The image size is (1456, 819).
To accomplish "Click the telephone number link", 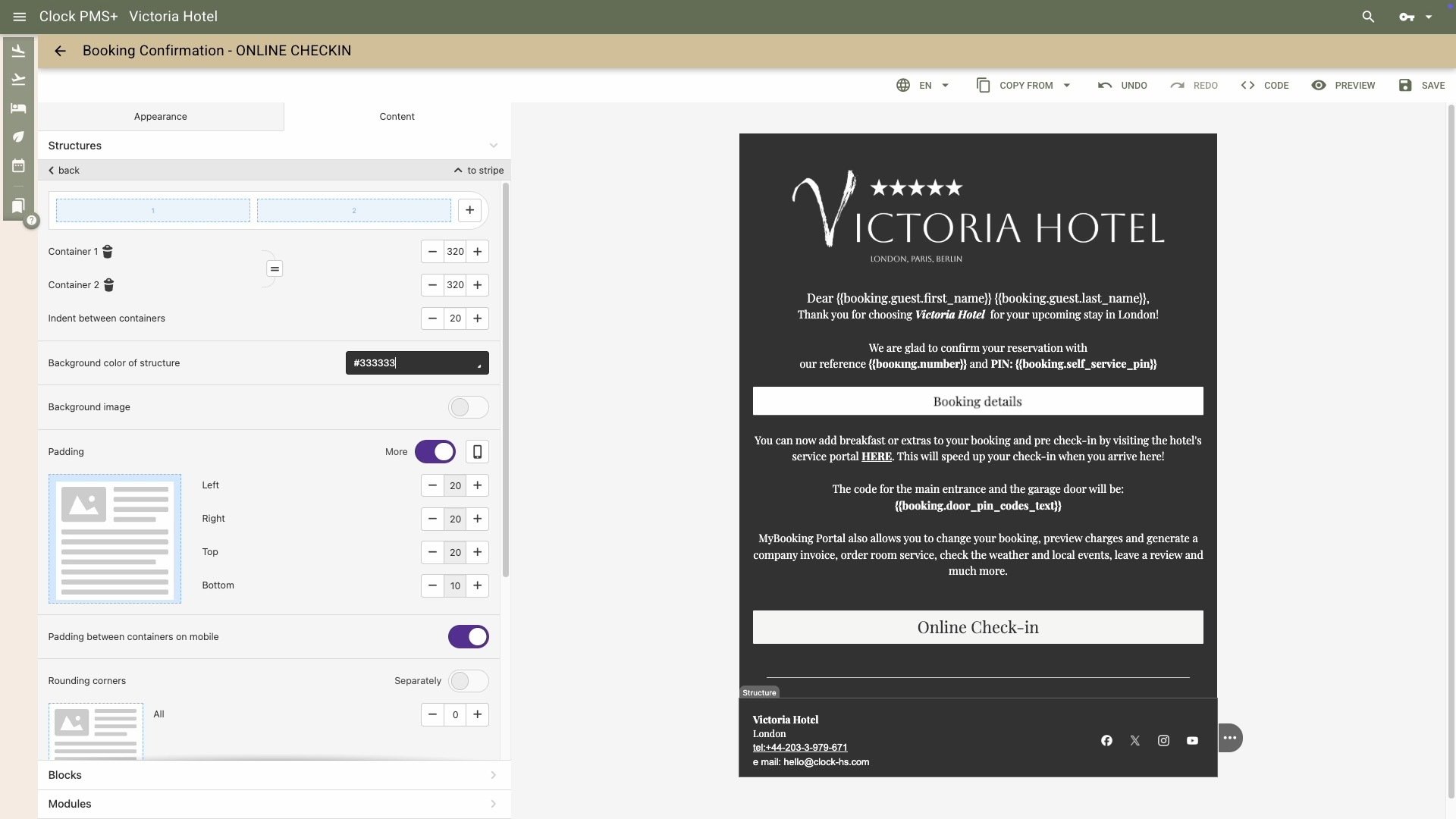I will pyautogui.click(x=800, y=748).
